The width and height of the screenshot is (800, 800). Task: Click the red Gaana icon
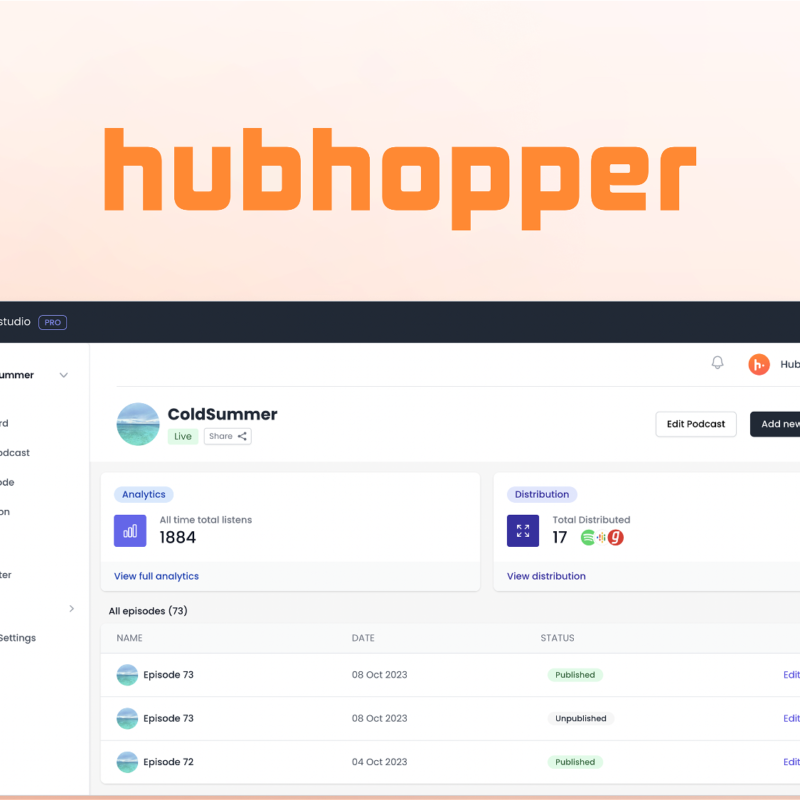point(616,537)
